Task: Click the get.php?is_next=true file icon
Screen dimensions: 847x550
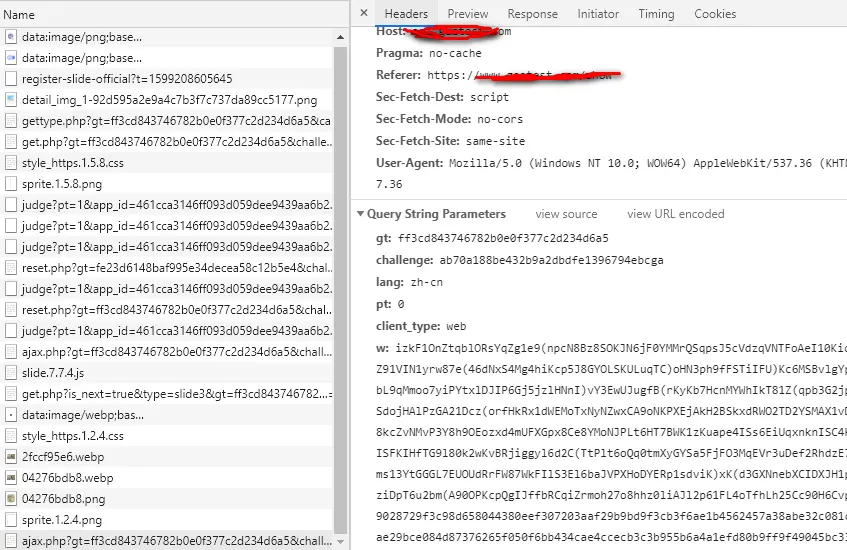Action: [x=11, y=394]
